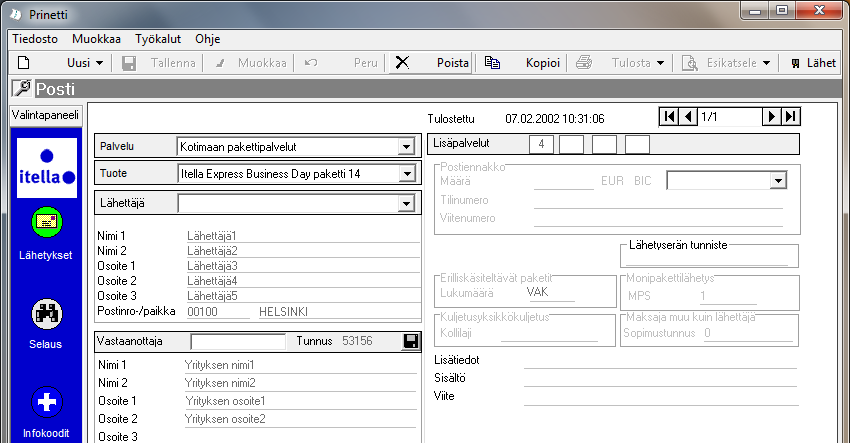
Task: Expand the Palvelu dropdown
Action: point(406,146)
